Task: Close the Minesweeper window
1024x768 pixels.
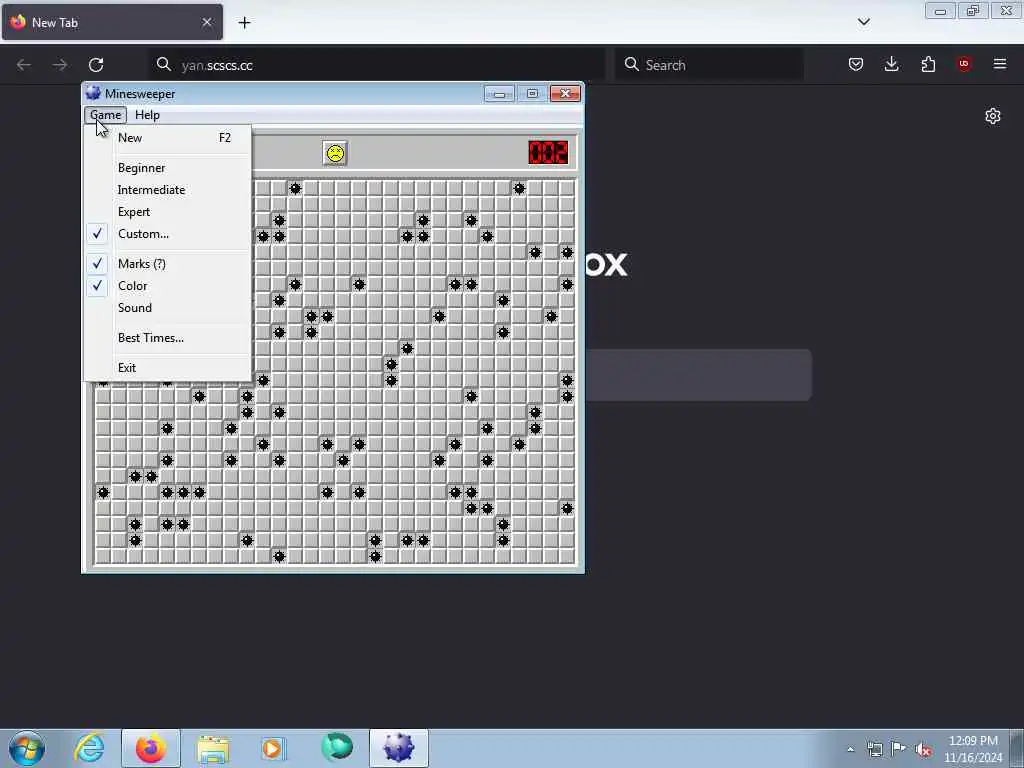Action: 566,93
